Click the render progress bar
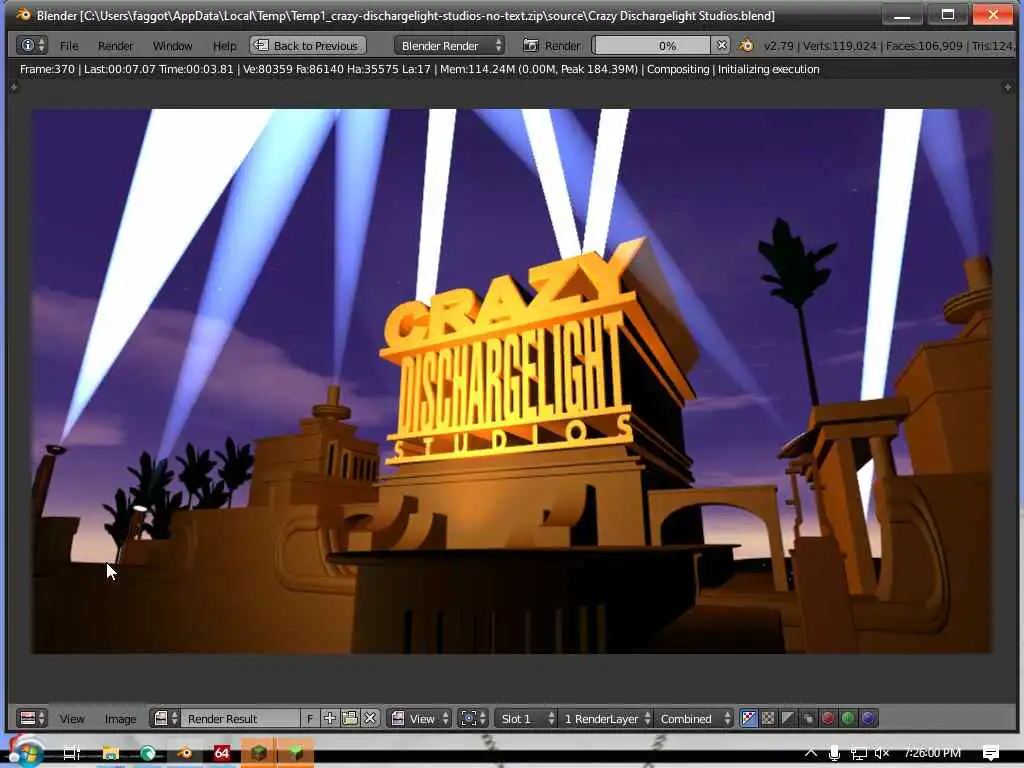 coord(652,45)
